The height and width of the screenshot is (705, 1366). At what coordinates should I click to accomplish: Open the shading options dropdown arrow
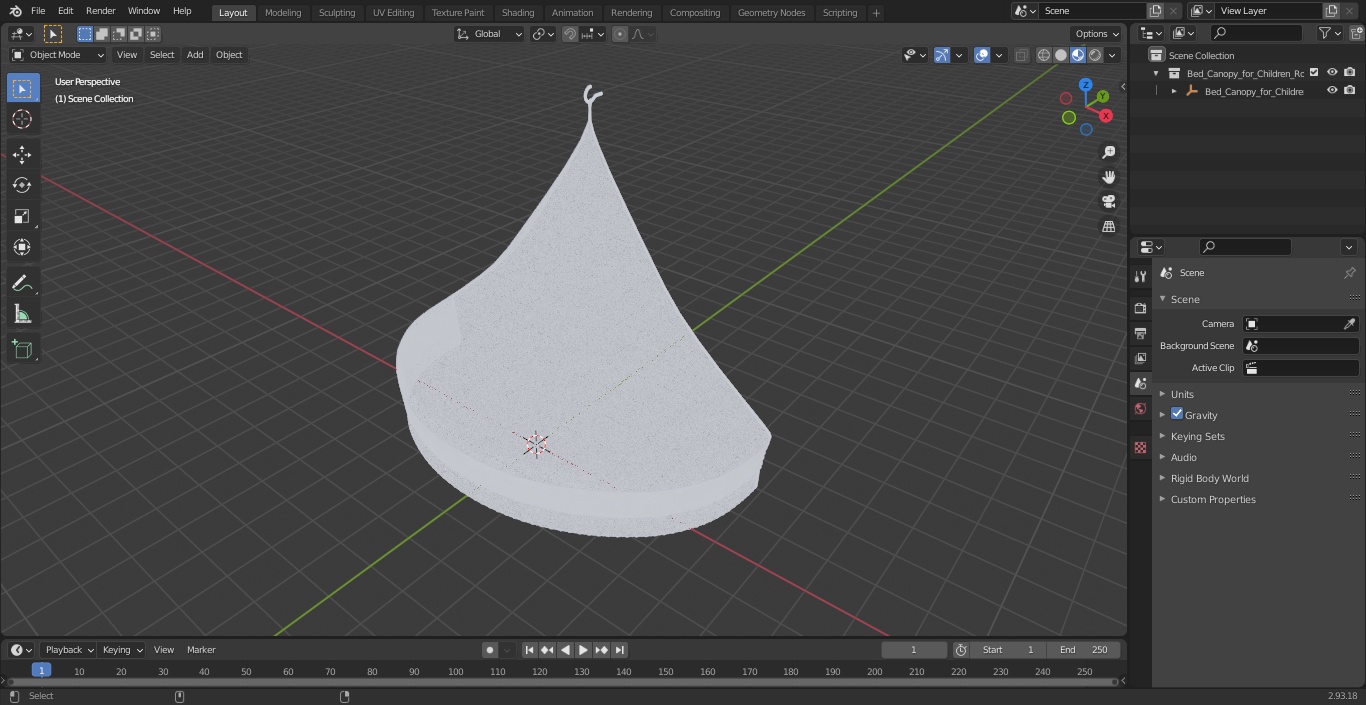click(x=1112, y=55)
